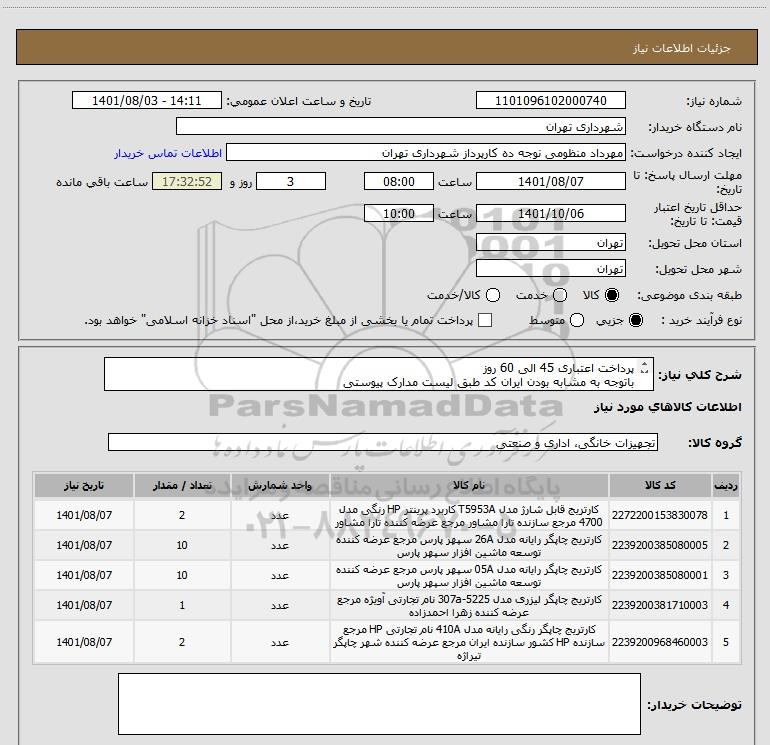Click the 307a-5225 laser cartridge product name
The width and height of the screenshot is (770, 745).
pyautogui.click(x=469, y=606)
